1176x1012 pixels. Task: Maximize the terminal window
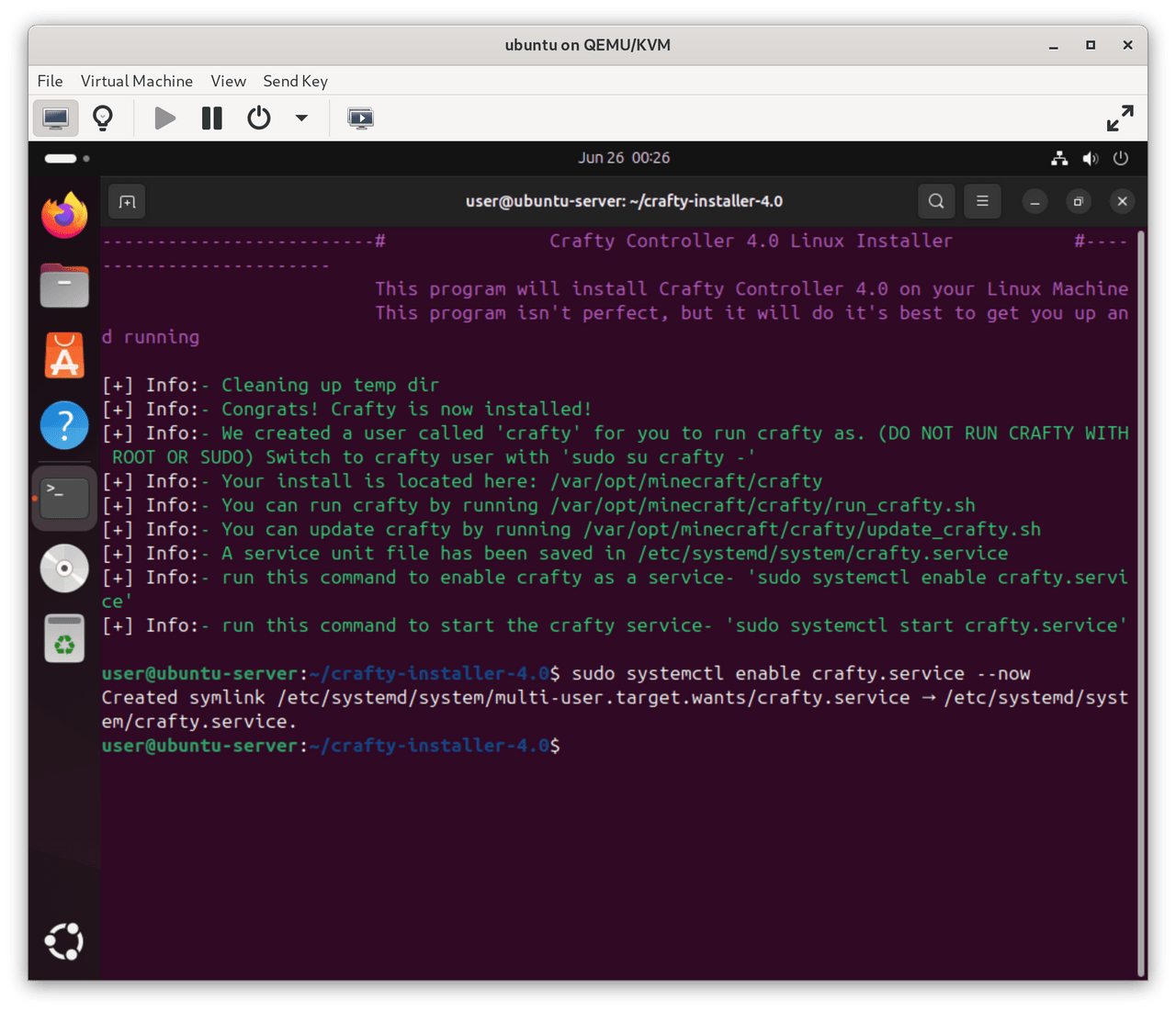pyautogui.click(x=1079, y=201)
